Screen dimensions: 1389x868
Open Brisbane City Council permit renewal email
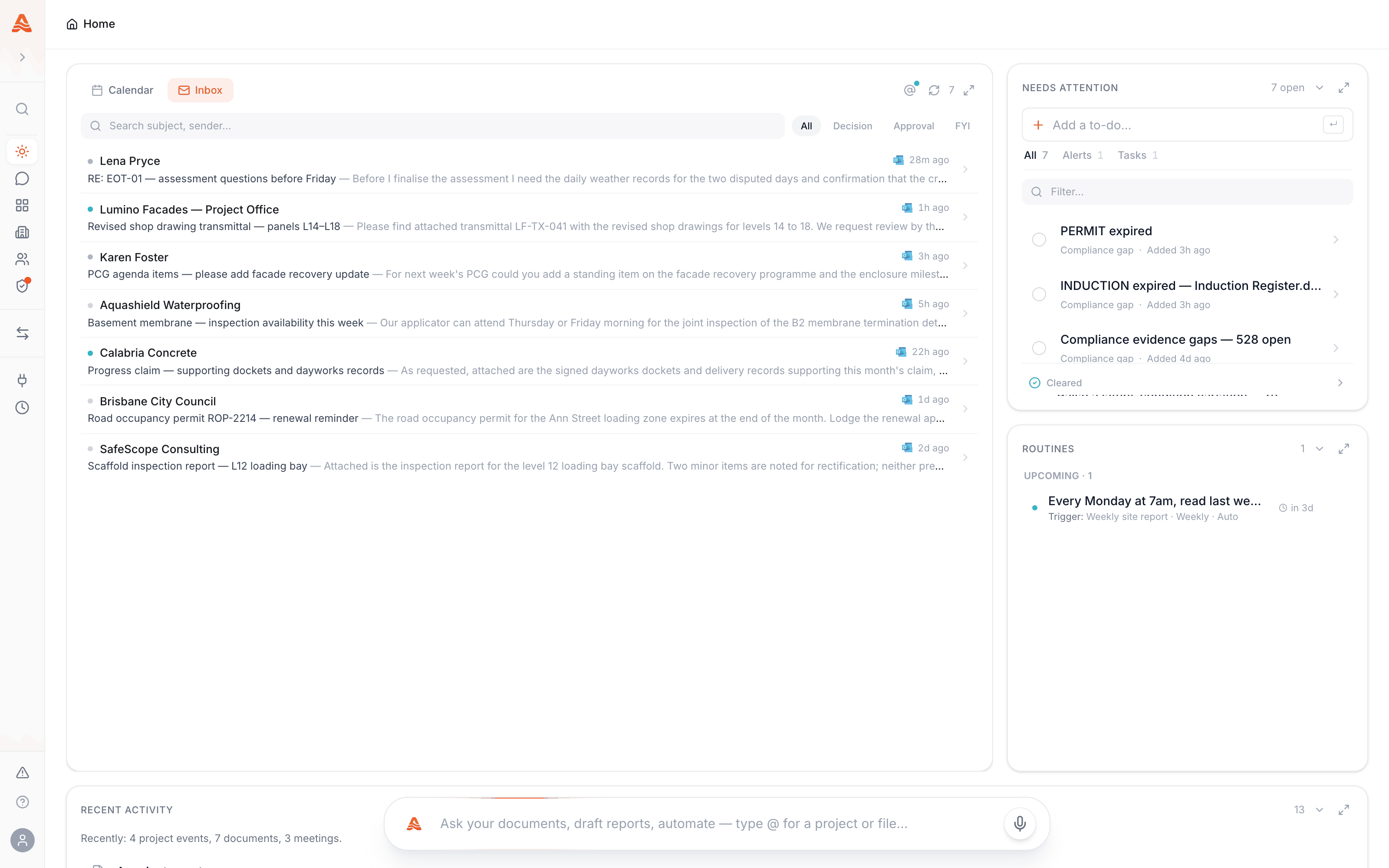coord(529,409)
